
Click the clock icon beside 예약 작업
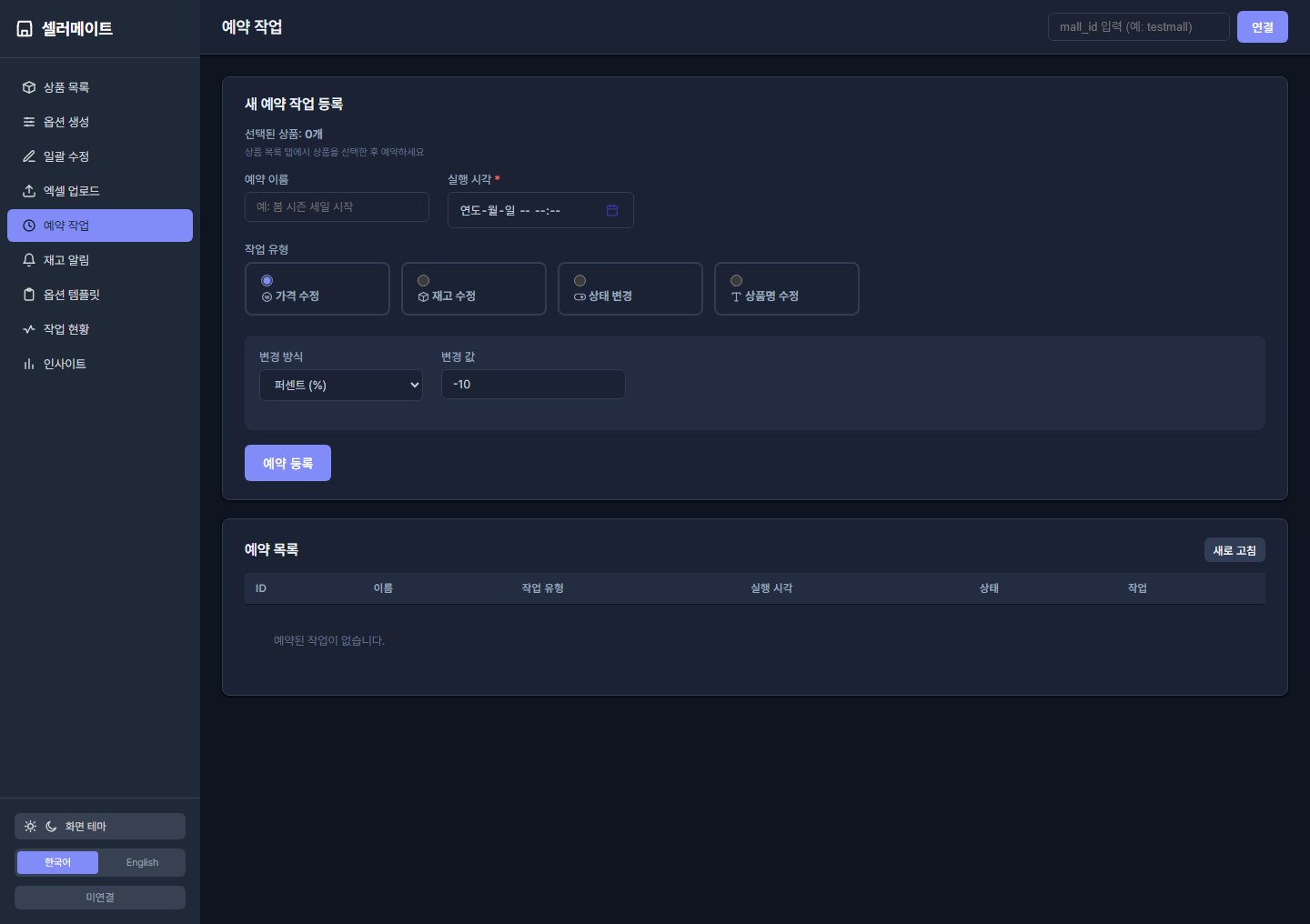click(x=29, y=226)
